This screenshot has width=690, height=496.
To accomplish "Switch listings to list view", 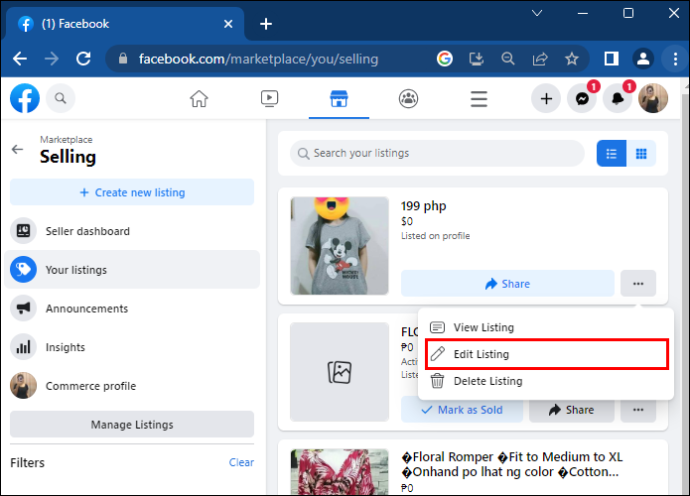I will (611, 154).
